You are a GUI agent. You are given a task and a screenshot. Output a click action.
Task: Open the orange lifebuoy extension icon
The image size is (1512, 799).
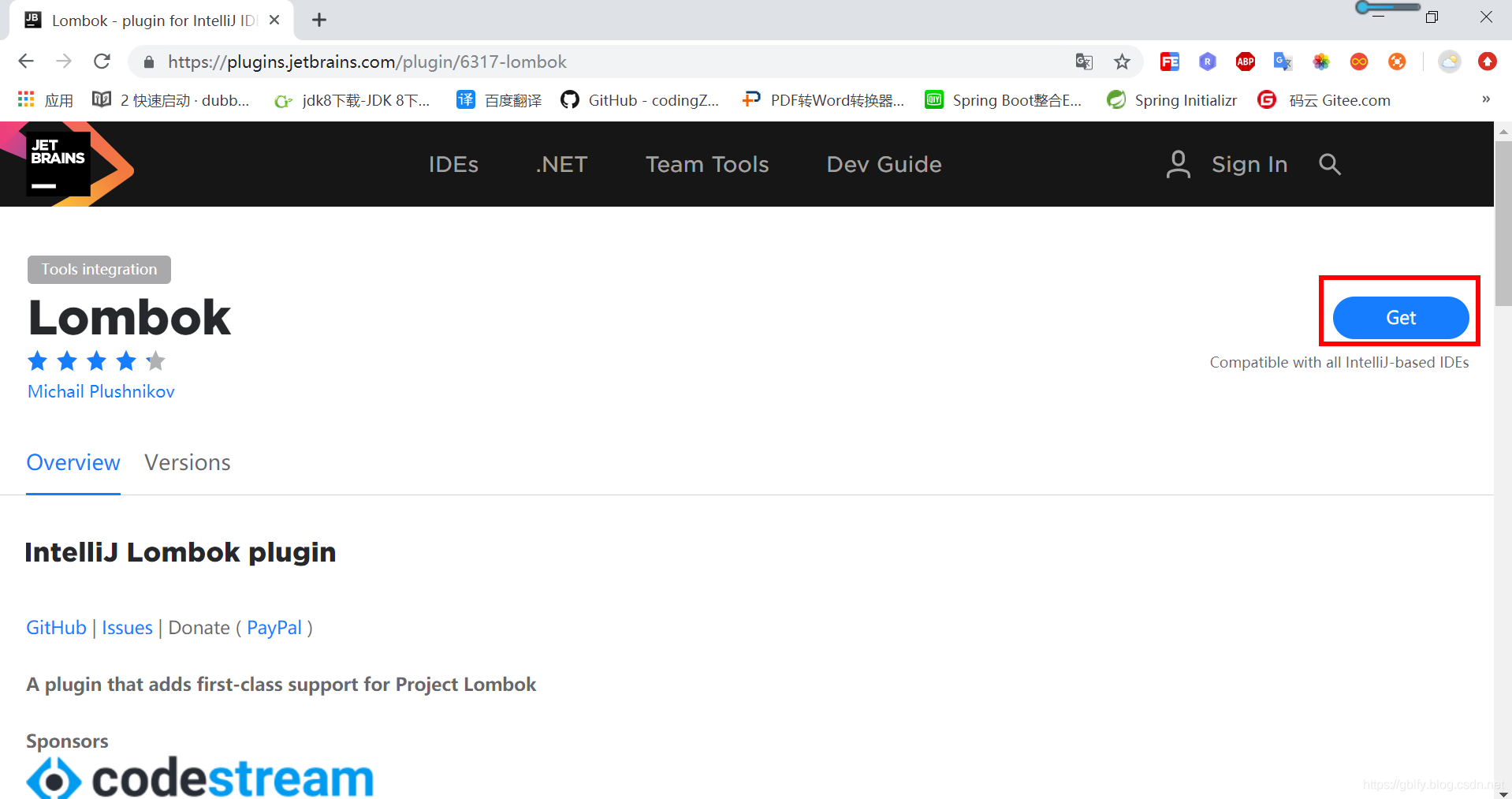coord(1397,62)
